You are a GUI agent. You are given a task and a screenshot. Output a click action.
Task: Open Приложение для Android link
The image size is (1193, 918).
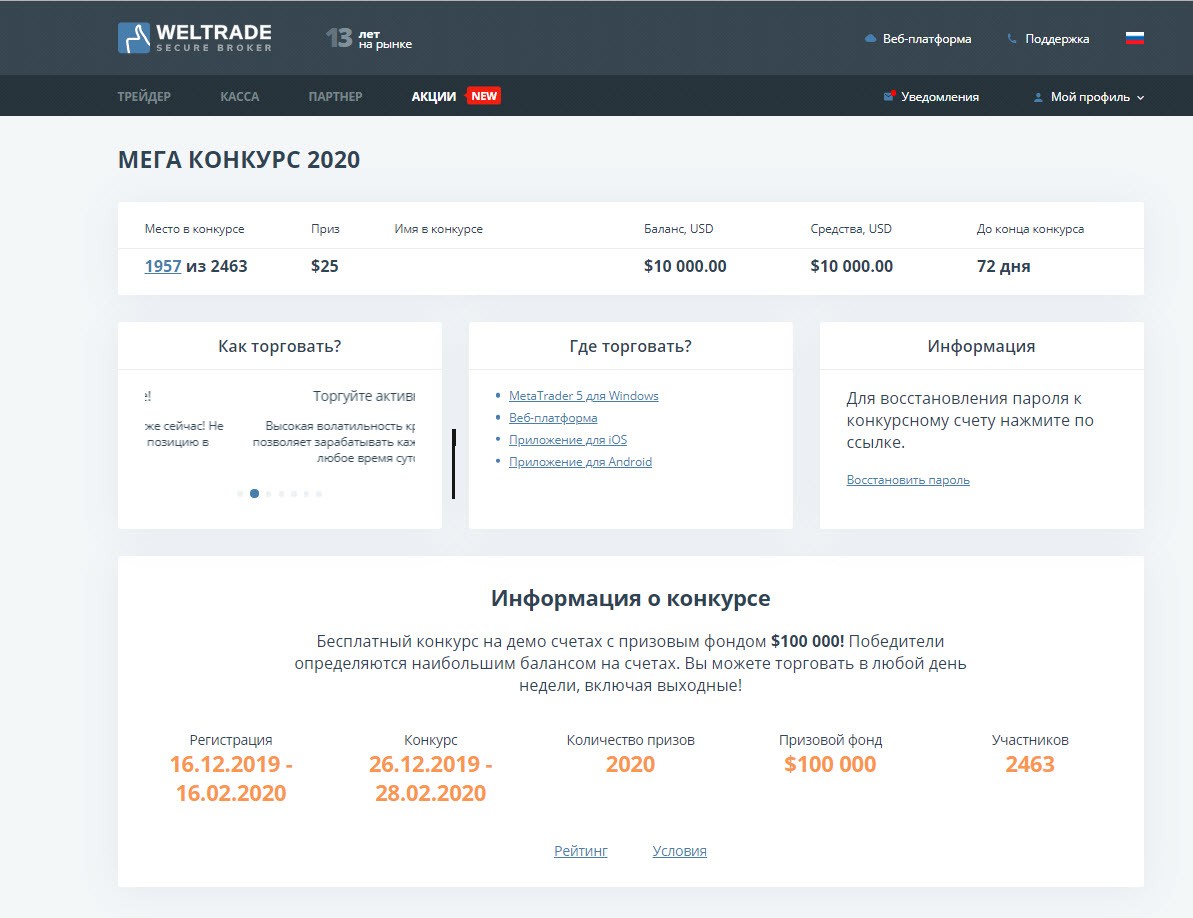pyautogui.click(x=580, y=462)
